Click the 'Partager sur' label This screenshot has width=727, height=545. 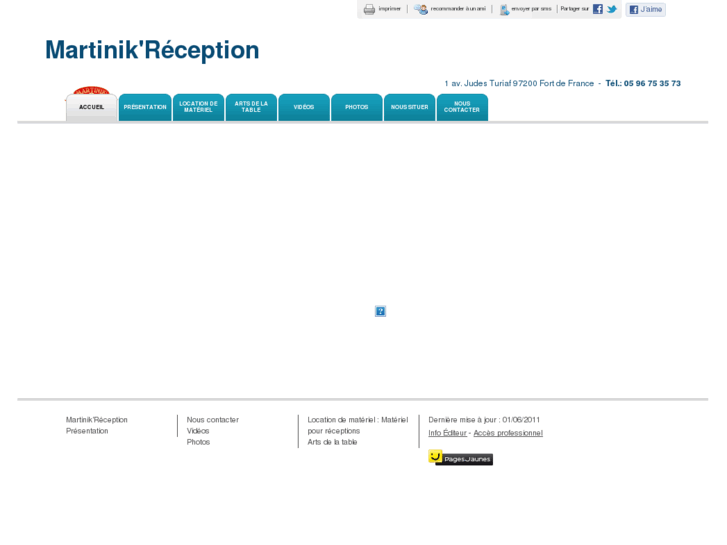coord(574,9)
